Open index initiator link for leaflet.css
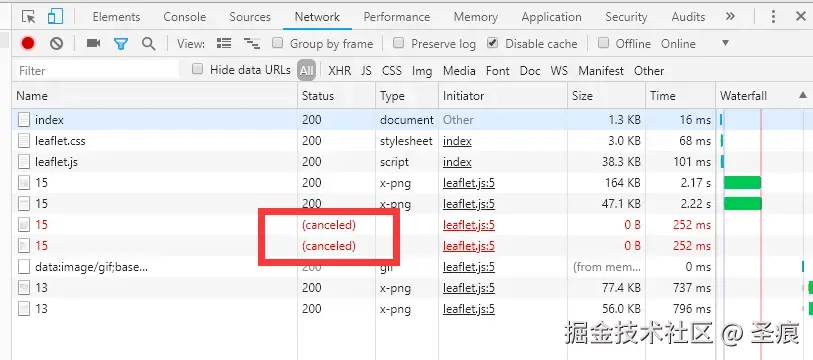Screen dimensions: 813x360 [x=457, y=141]
